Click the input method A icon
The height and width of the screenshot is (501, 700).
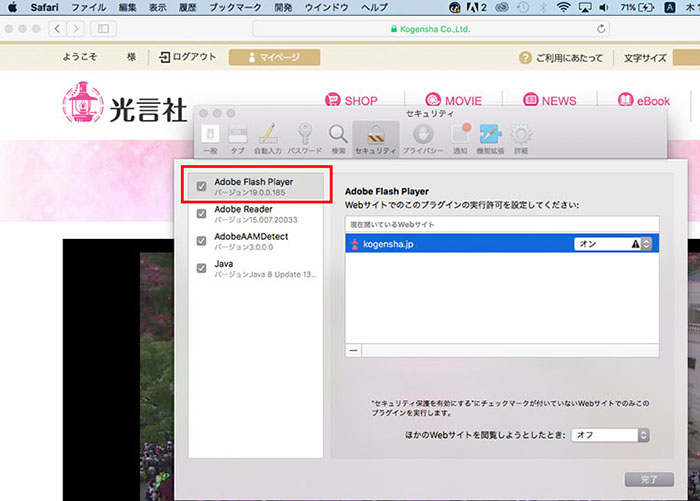click(670, 7)
